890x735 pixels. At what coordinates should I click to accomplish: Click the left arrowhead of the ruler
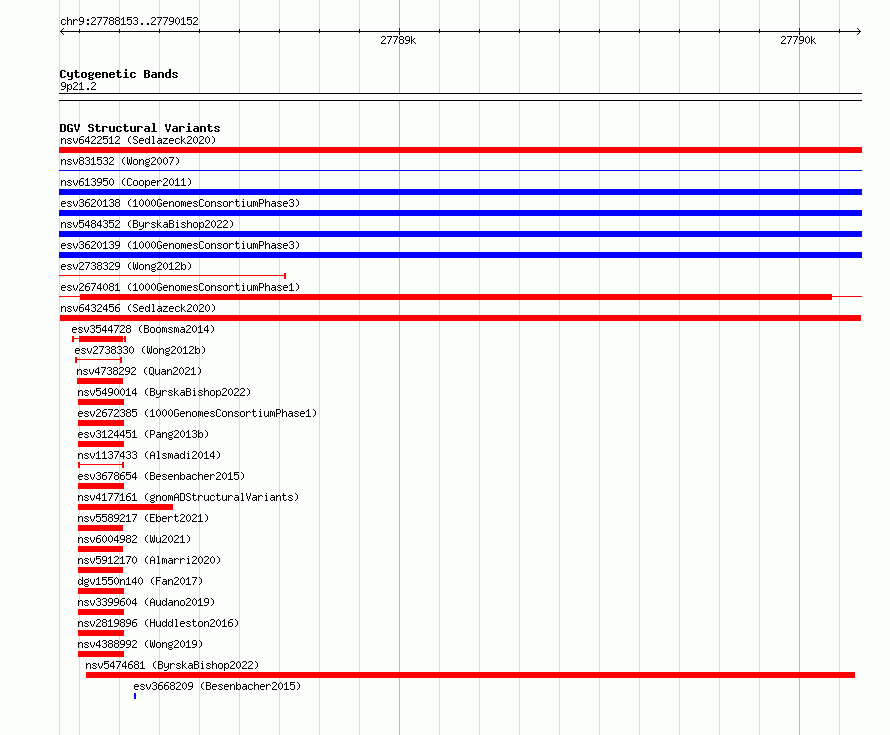click(62, 32)
